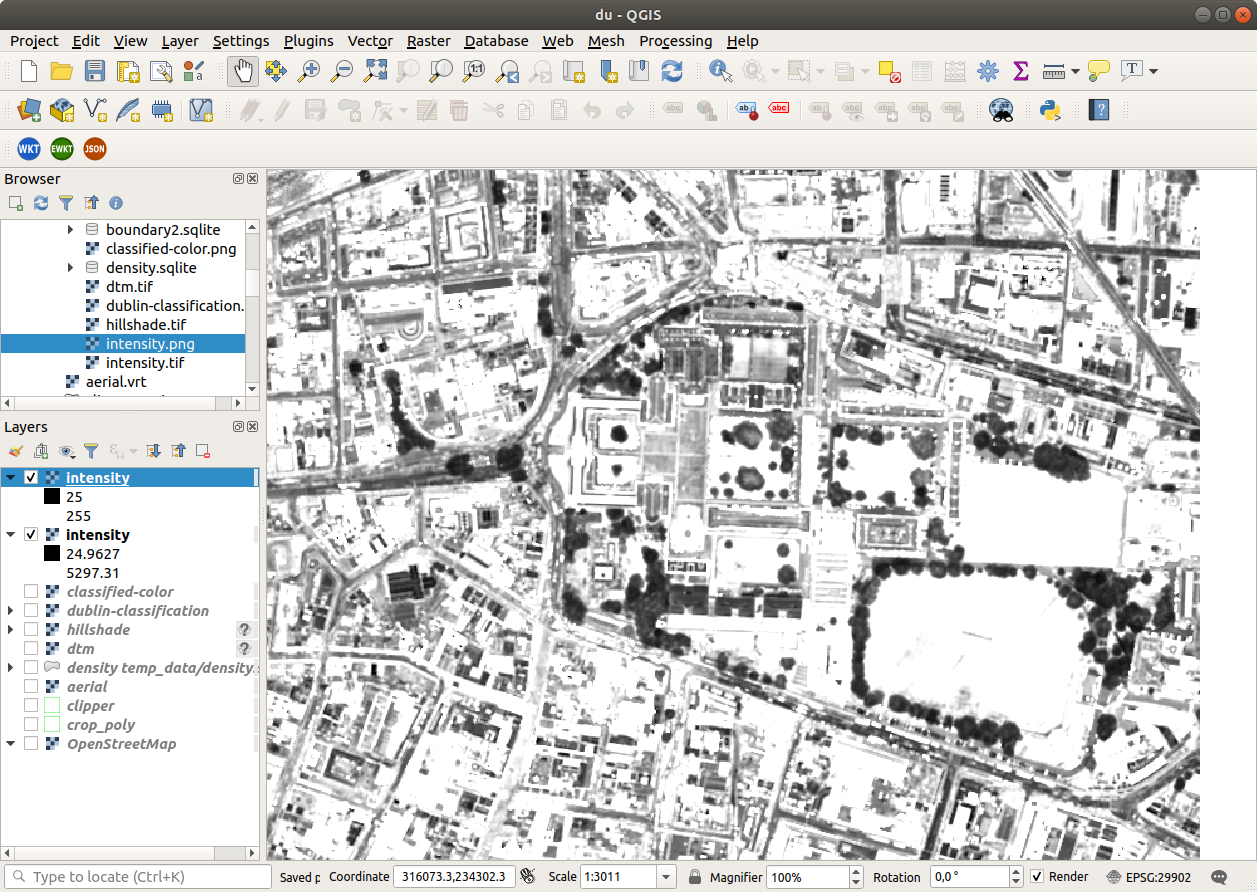The image size is (1257, 892).
Task: Click the Refresh icon in the Browser panel
Action: point(40,203)
